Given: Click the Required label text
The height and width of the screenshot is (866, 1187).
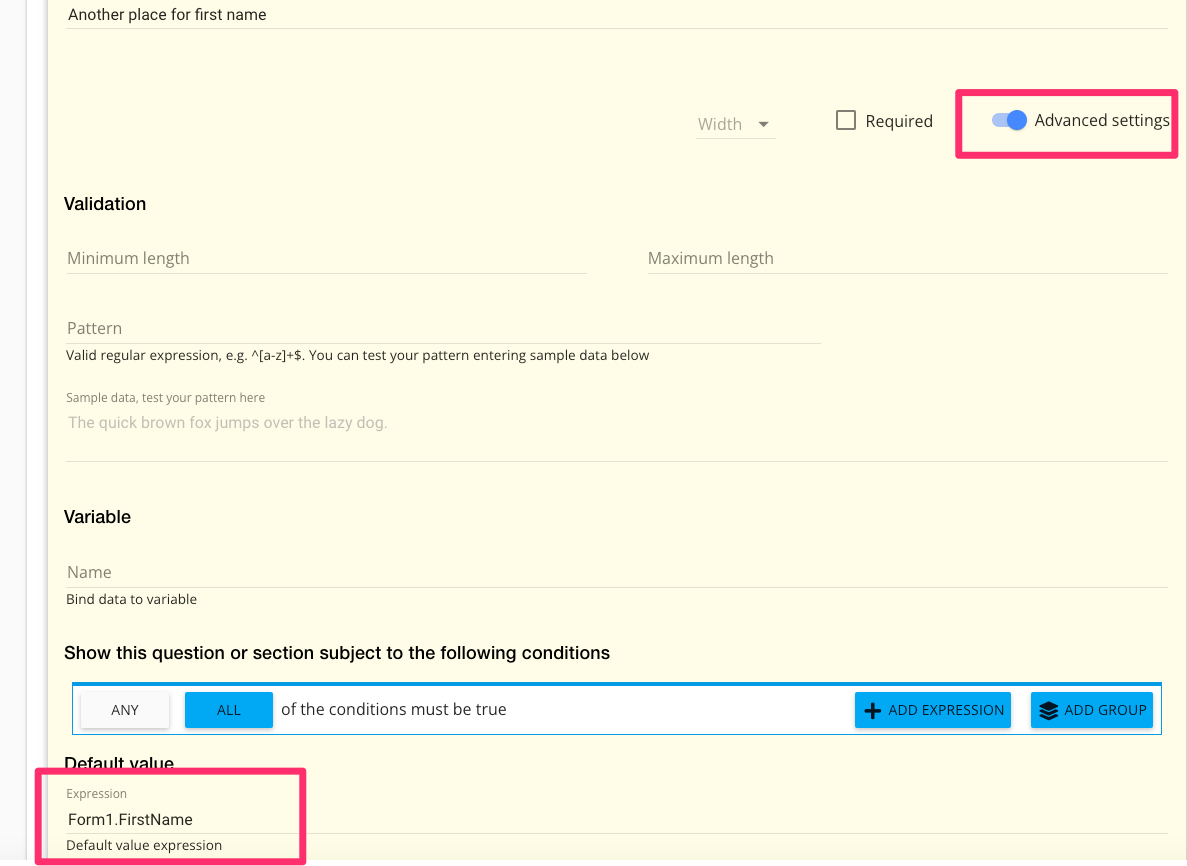Looking at the screenshot, I should [x=898, y=121].
